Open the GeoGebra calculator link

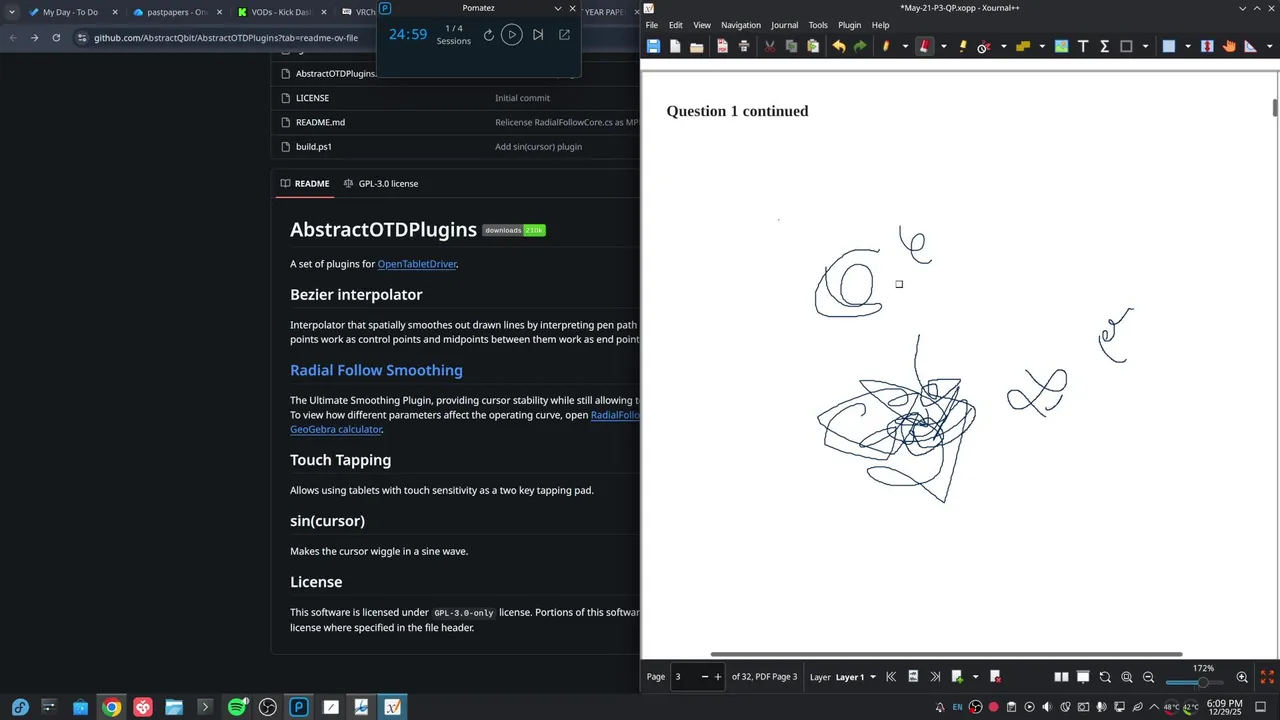336,429
